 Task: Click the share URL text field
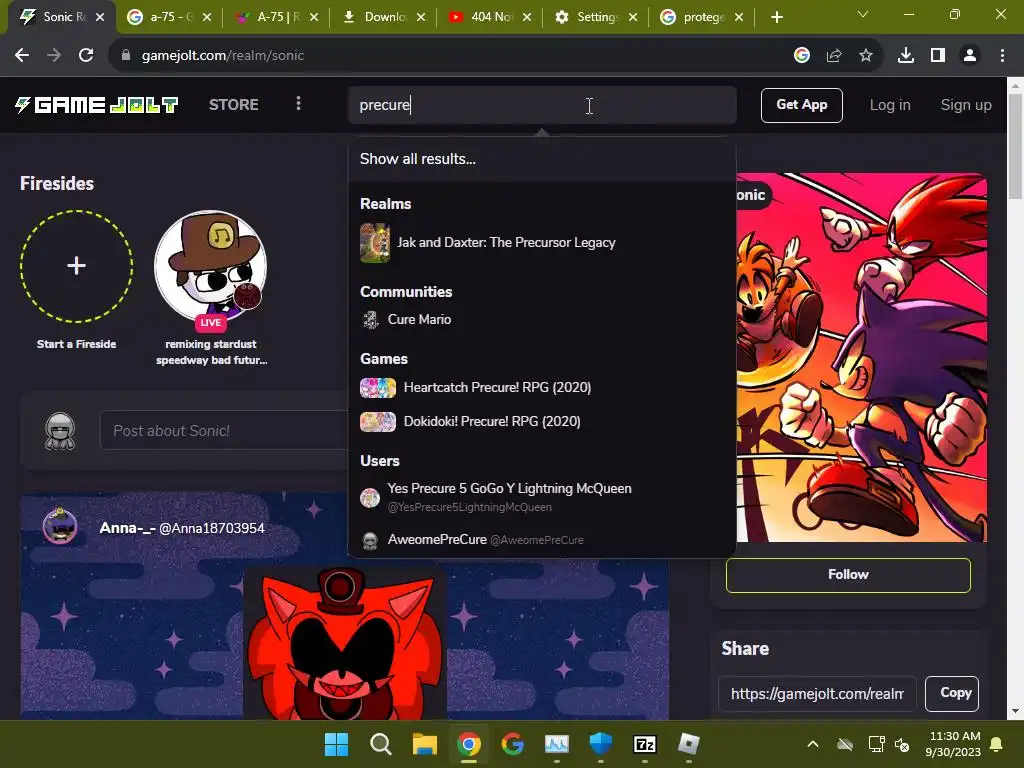pyautogui.click(x=817, y=694)
